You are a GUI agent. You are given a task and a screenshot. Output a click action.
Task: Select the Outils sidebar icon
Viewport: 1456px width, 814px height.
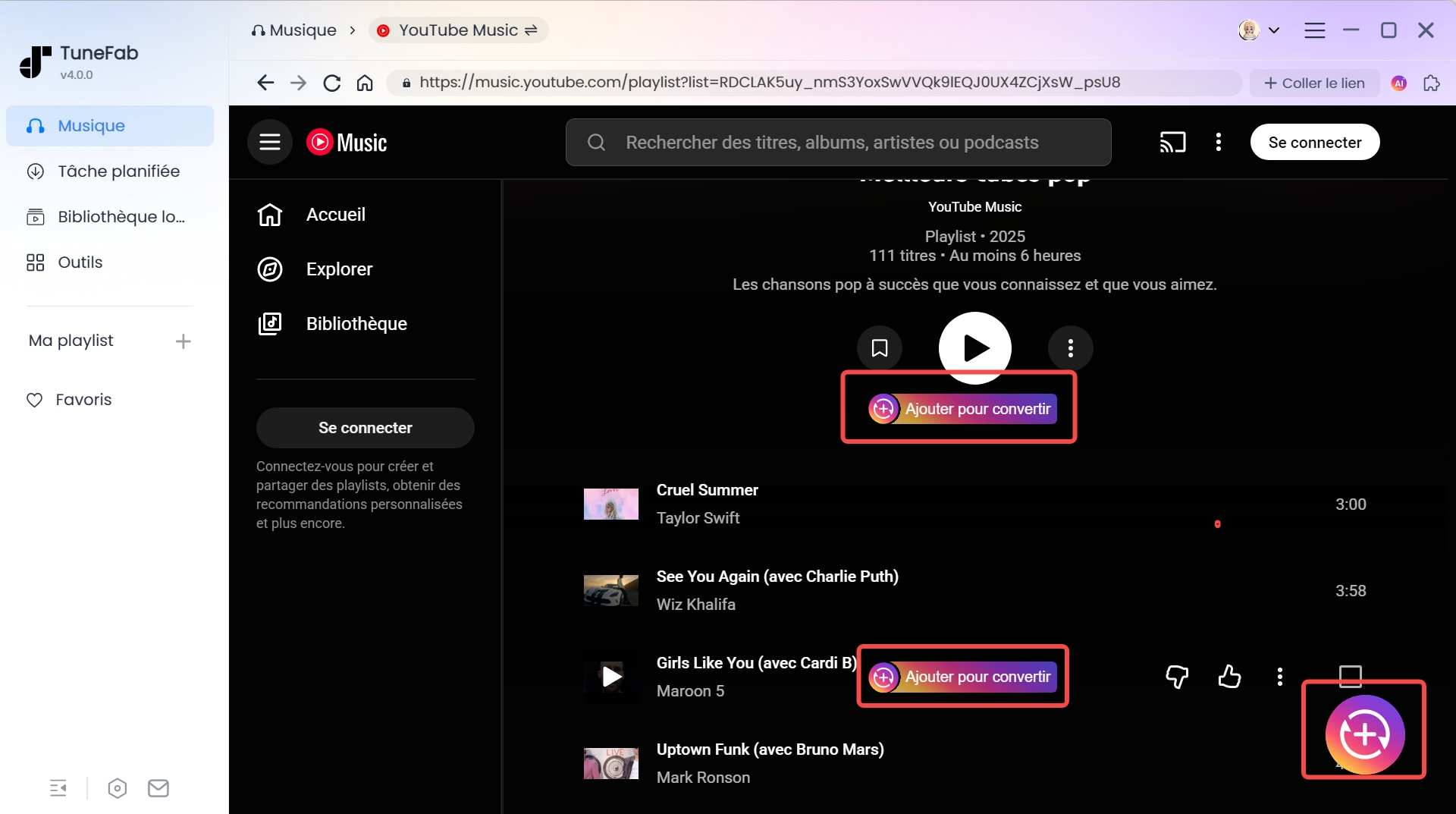tap(35, 262)
